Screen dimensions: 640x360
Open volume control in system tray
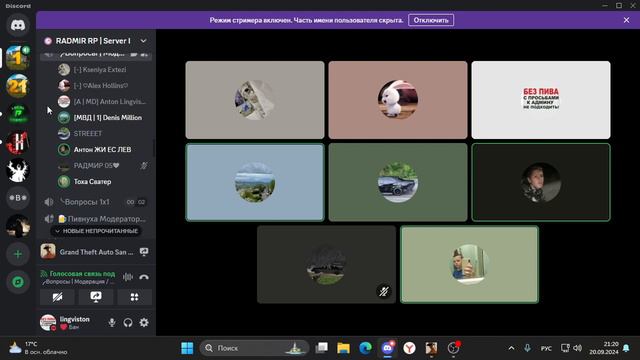577,348
